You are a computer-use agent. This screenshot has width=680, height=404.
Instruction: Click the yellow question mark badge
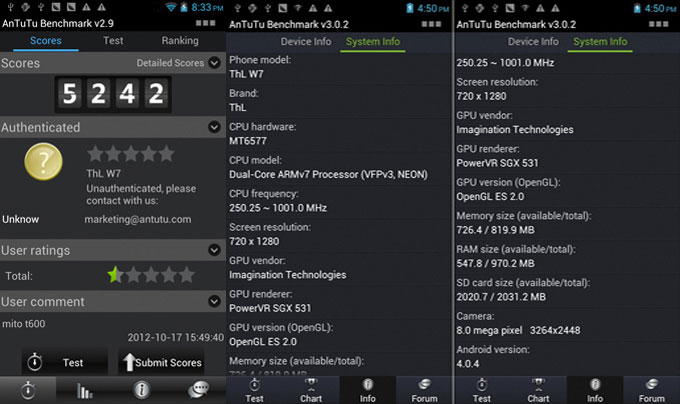(x=43, y=162)
